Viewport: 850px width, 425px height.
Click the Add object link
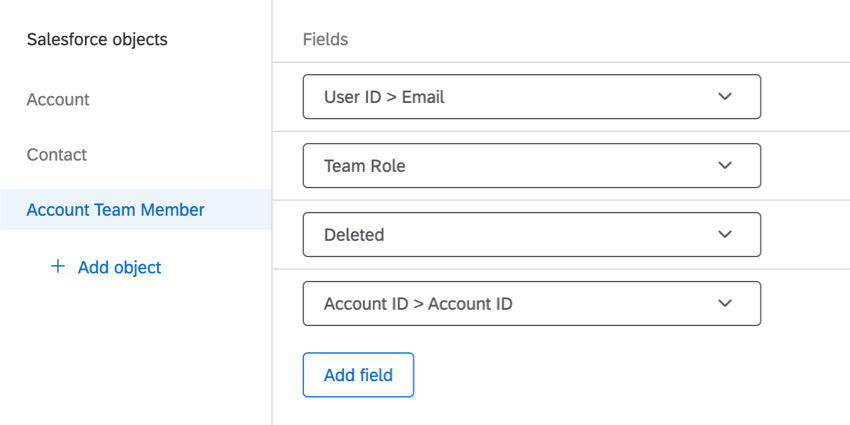point(119,267)
